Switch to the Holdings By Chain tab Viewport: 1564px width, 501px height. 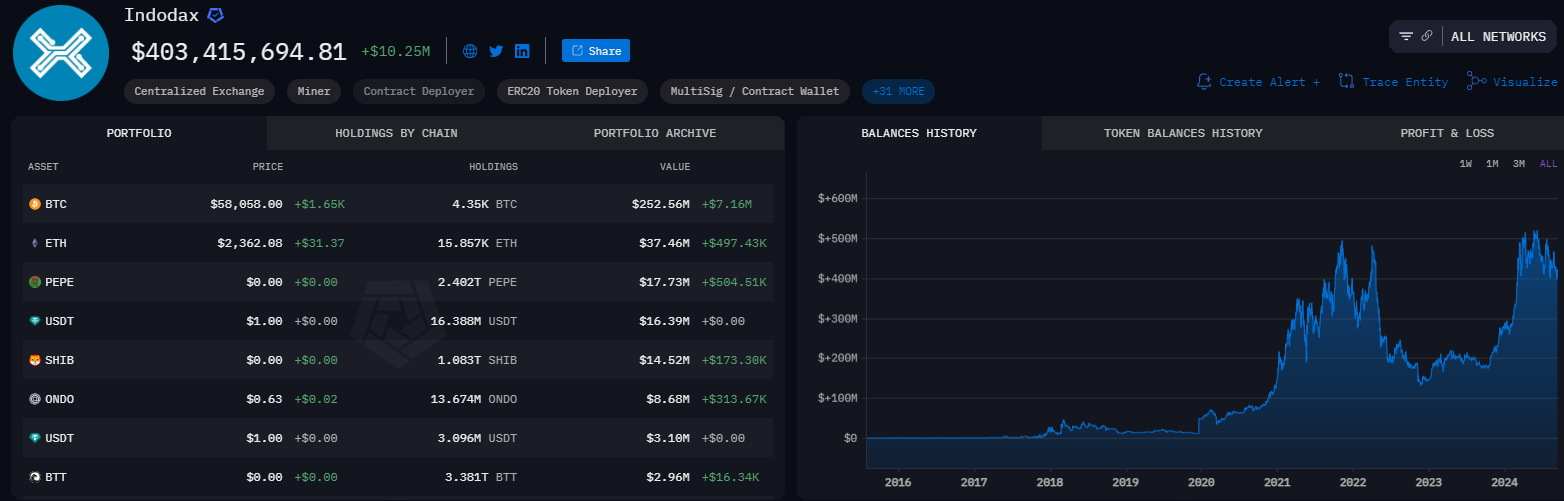[x=396, y=133]
